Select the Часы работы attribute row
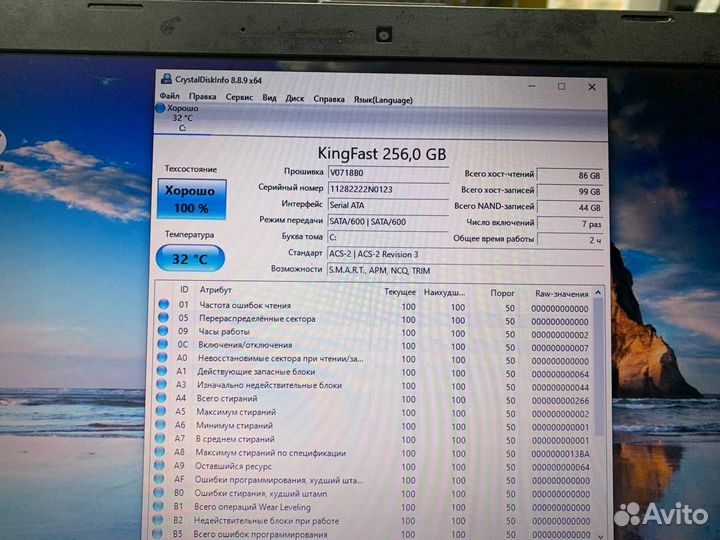This screenshot has height=540, width=720. pos(374,332)
